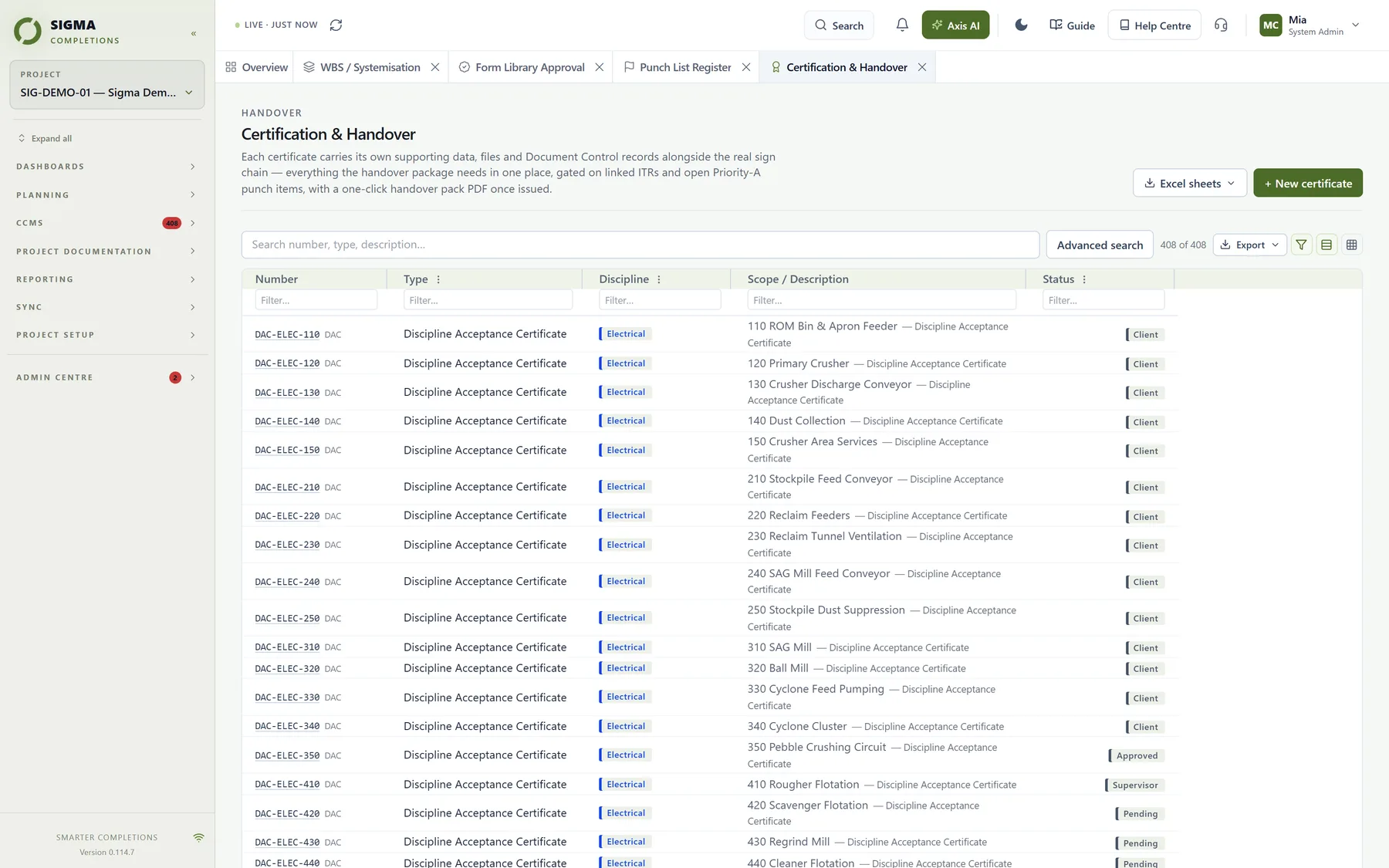The height and width of the screenshot is (868, 1389).
Task: Open notifications bell icon
Action: coord(902,25)
